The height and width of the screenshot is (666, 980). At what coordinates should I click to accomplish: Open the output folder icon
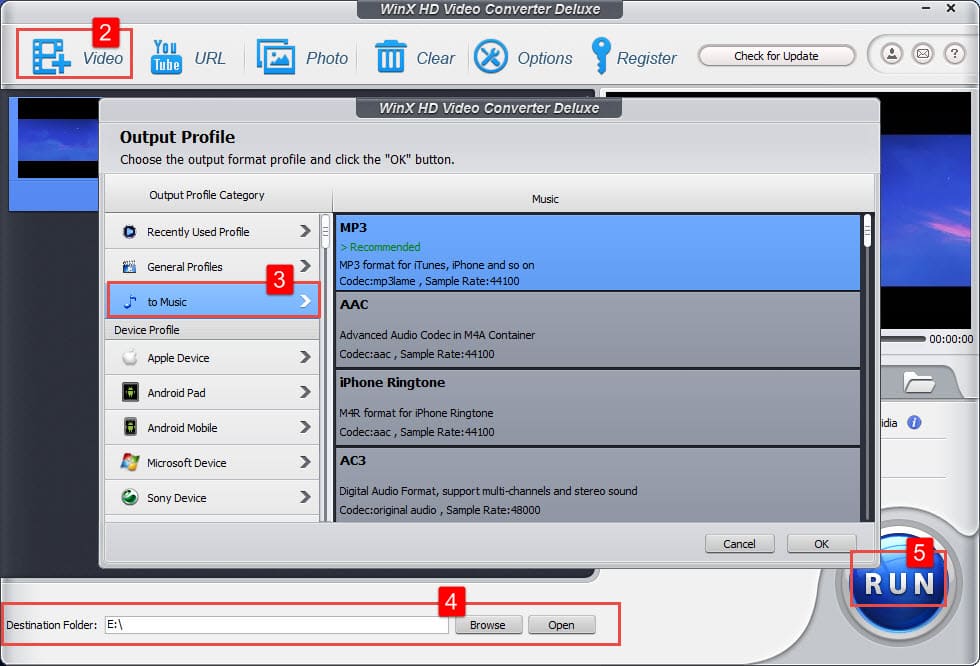coord(919,382)
